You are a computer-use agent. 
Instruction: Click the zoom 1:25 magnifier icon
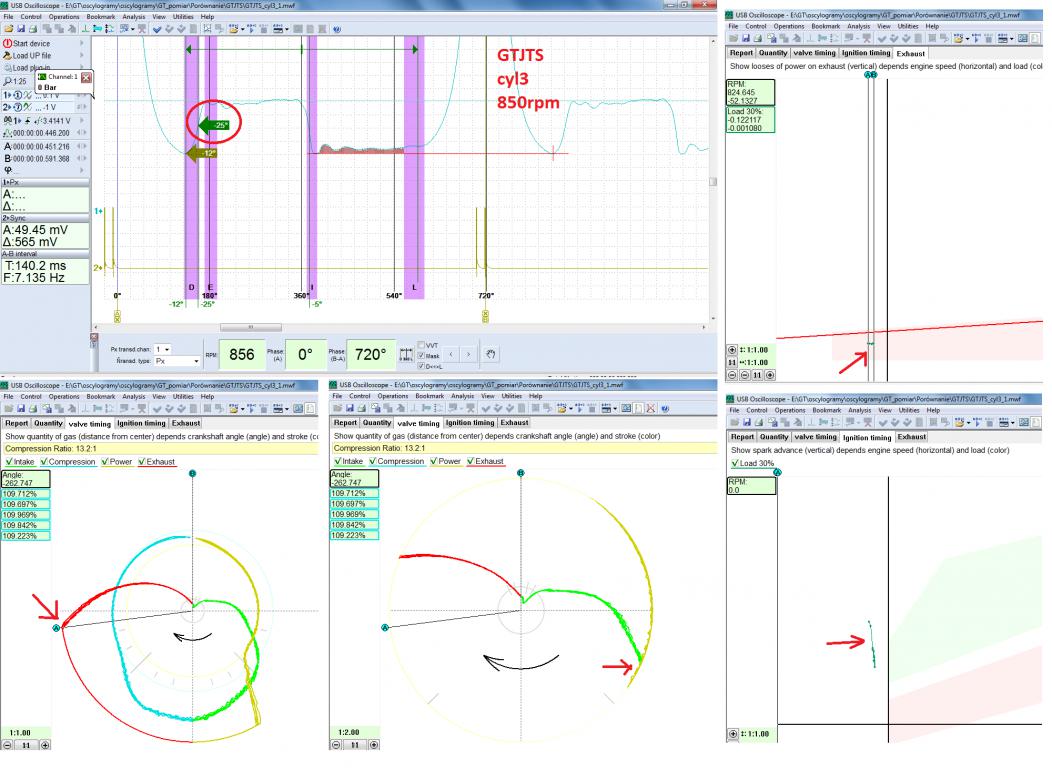click(7, 81)
